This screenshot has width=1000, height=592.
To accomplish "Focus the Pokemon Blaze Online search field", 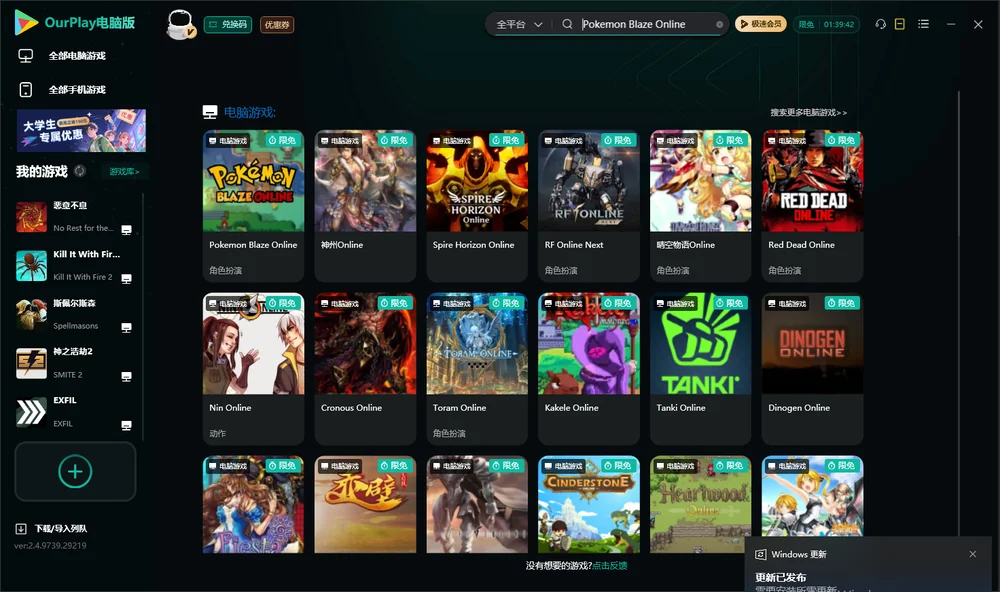I will click(x=645, y=24).
